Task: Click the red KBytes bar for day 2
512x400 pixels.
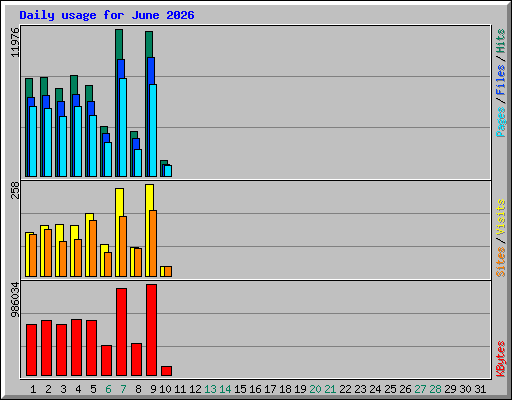Action: point(46,348)
